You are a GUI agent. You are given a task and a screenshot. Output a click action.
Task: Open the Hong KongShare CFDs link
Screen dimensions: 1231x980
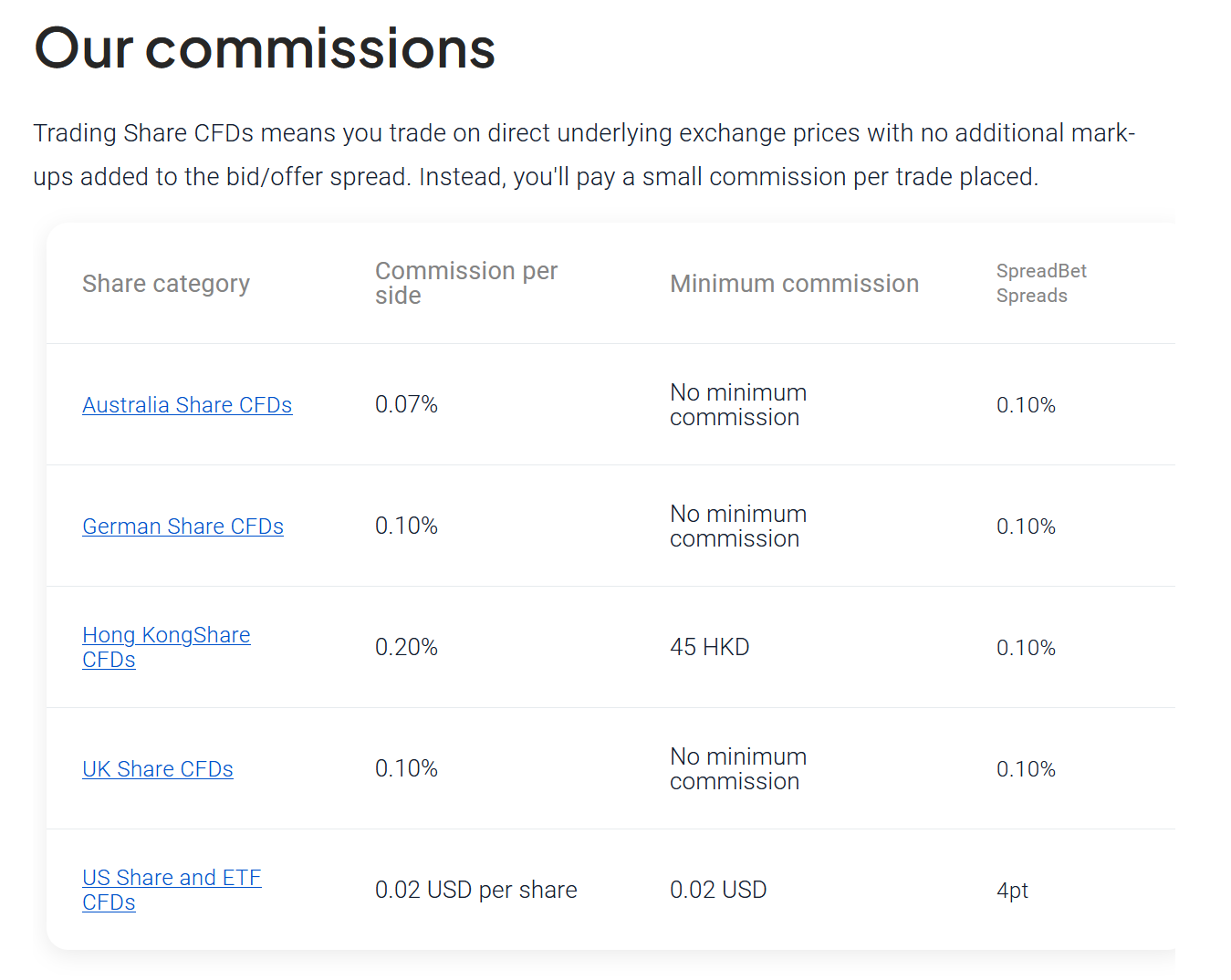pyautogui.click(x=166, y=647)
